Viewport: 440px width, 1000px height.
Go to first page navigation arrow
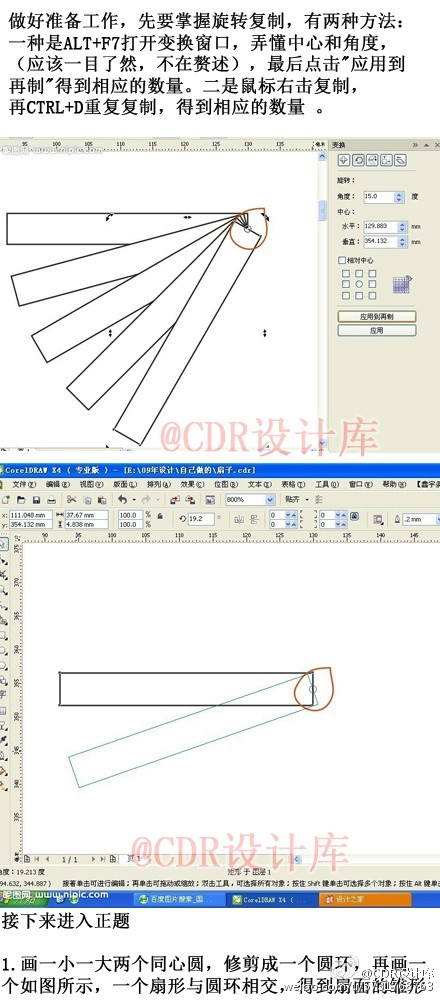pyautogui.click(x=36, y=859)
